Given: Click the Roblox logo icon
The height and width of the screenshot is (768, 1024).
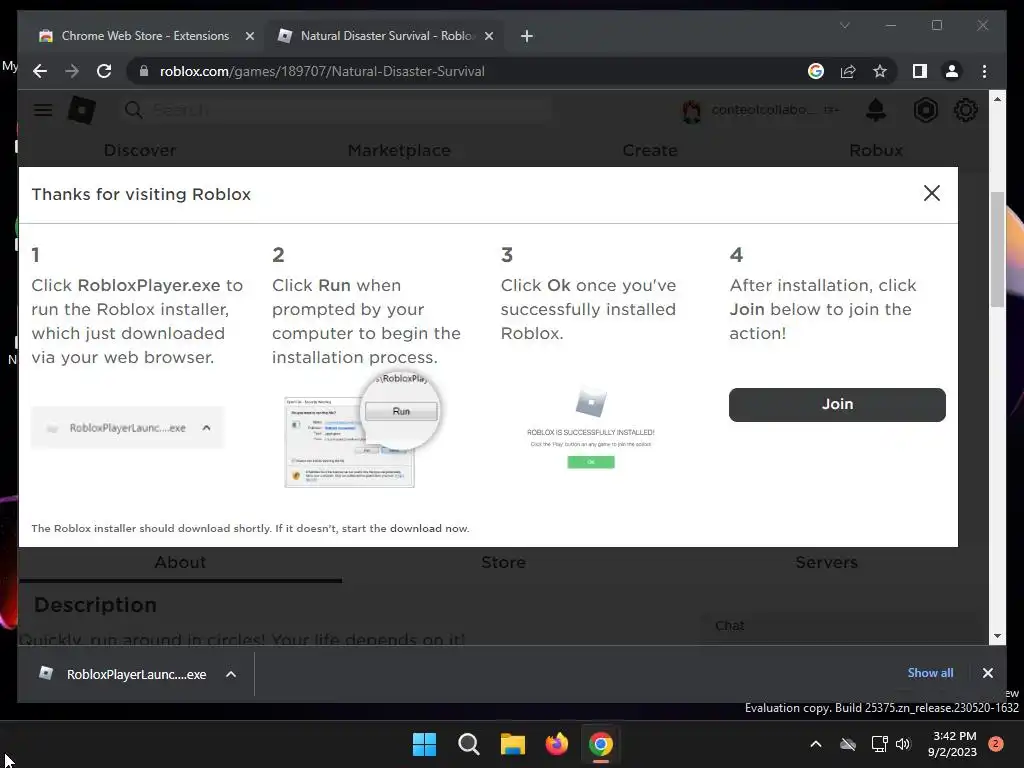Looking at the screenshot, I should (x=82, y=110).
